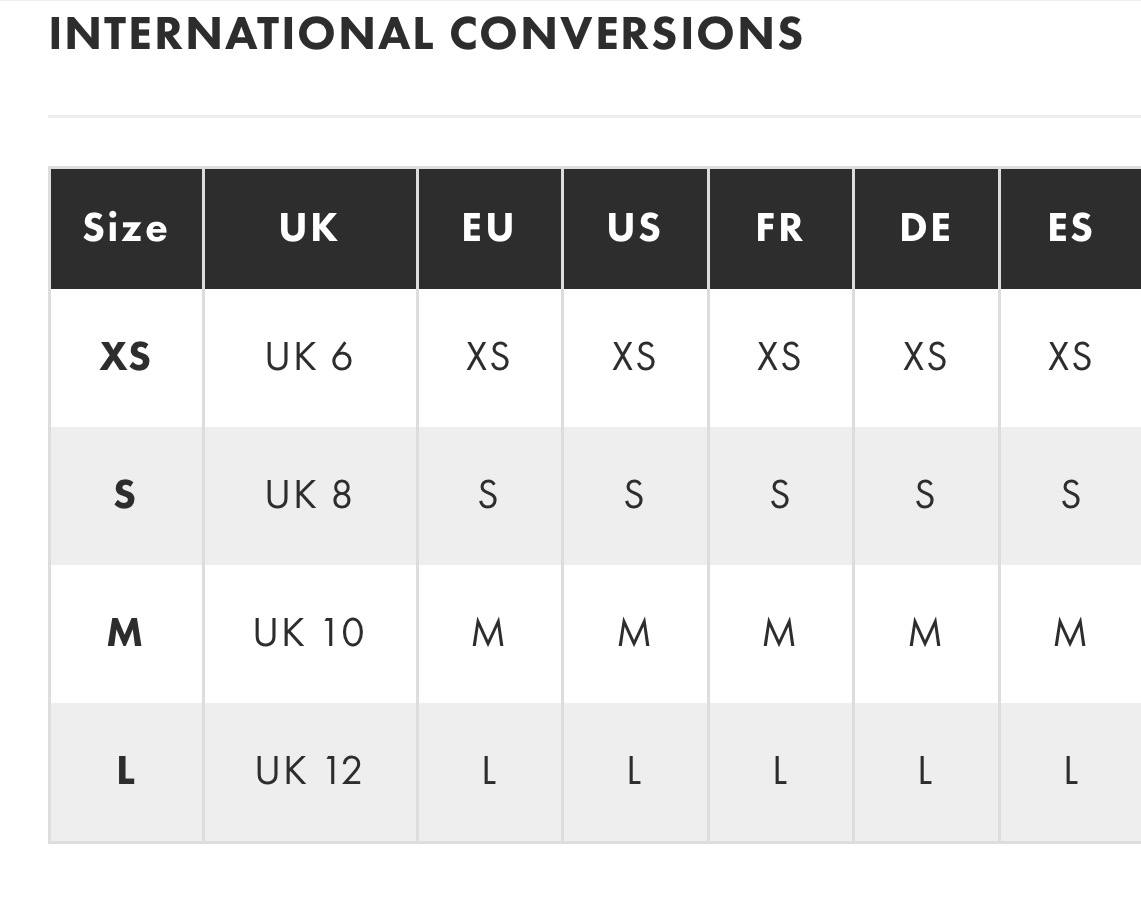
Task: Click the bold L size row label
Action: tap(125, 771)
